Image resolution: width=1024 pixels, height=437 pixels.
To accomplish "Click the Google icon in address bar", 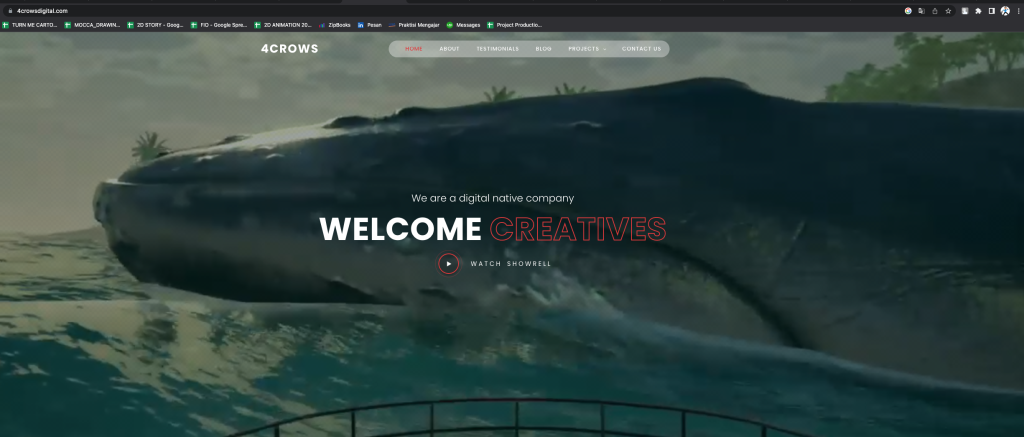I will tap(908, 10).
